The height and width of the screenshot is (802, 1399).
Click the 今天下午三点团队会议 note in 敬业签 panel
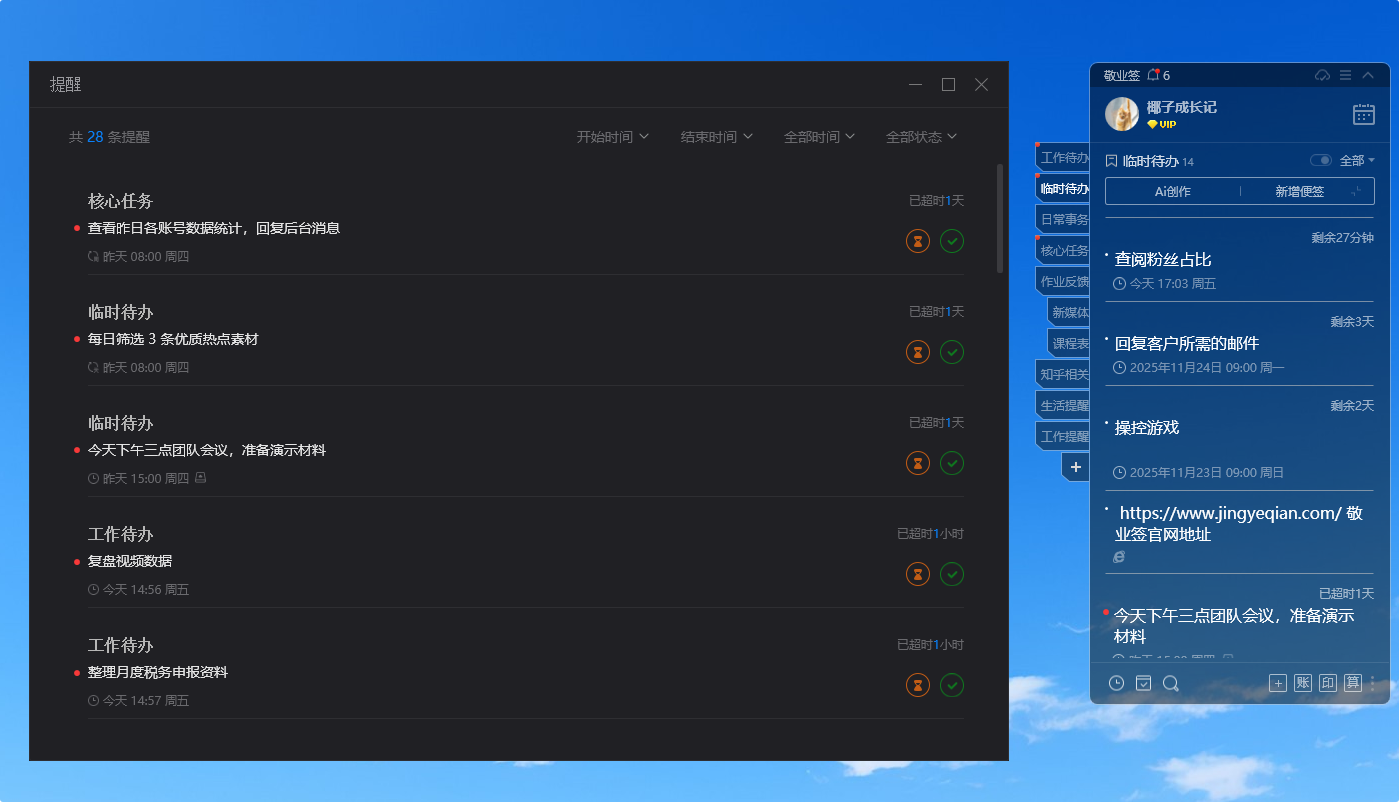coord(1234,626)
